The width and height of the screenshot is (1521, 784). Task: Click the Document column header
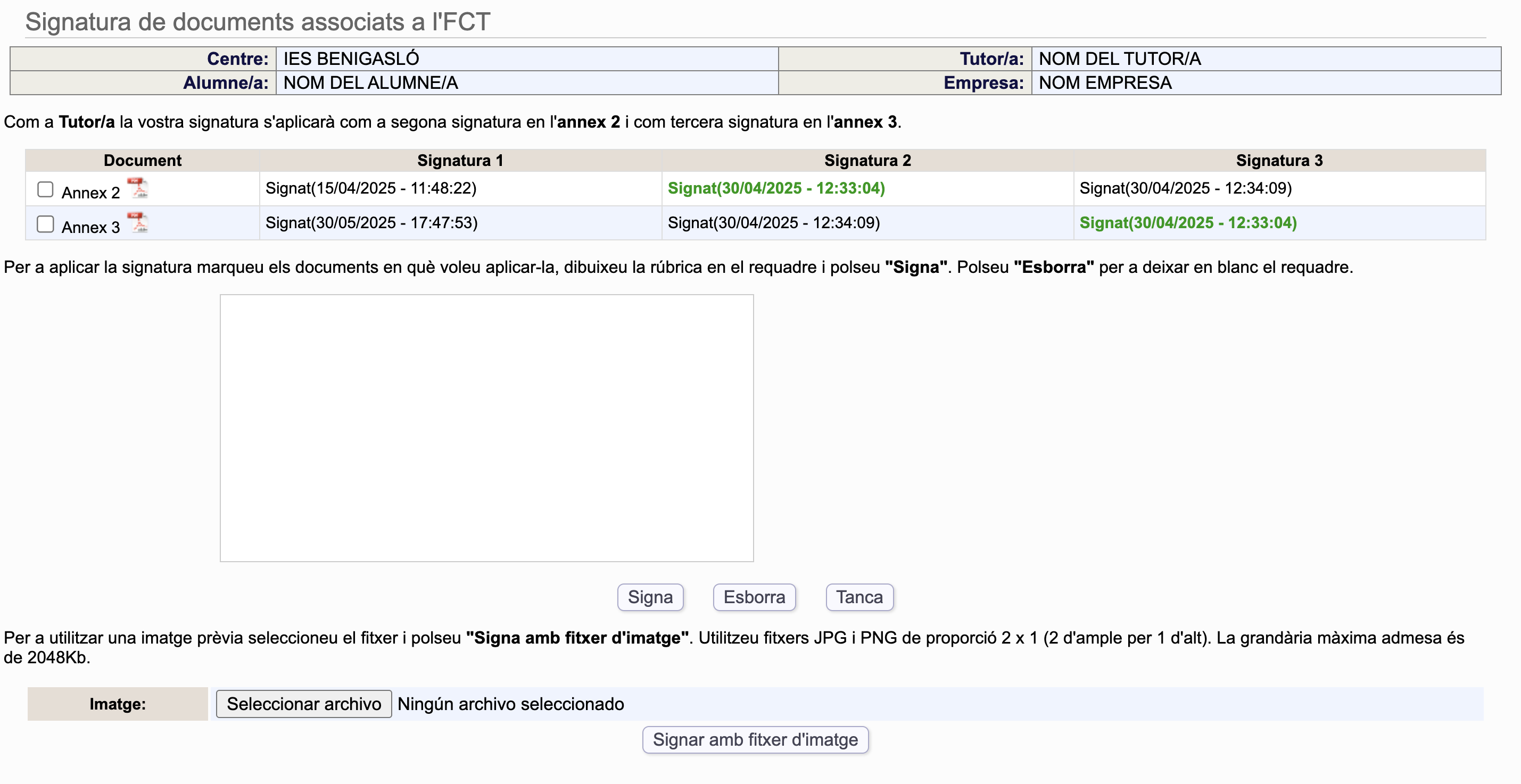[x=142, y=161]
